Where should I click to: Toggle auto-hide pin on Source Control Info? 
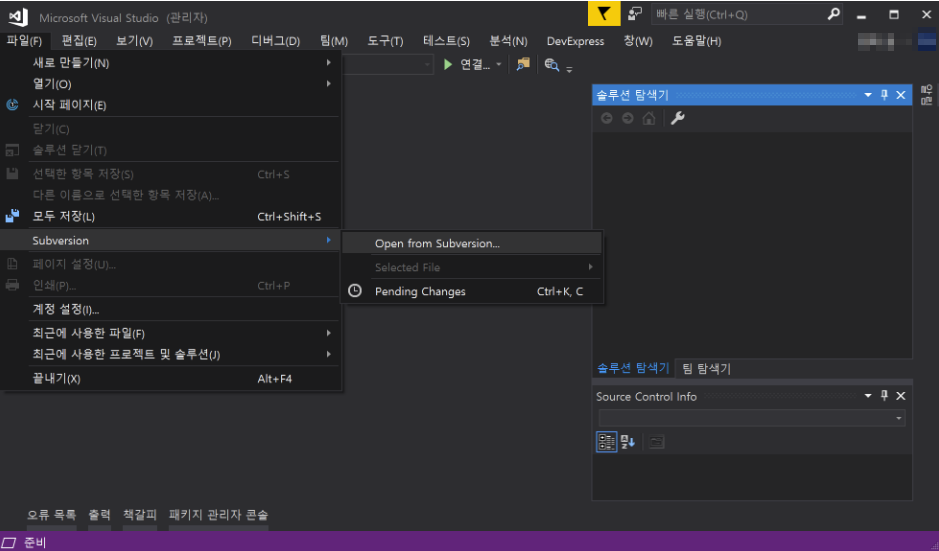[884, 396]
